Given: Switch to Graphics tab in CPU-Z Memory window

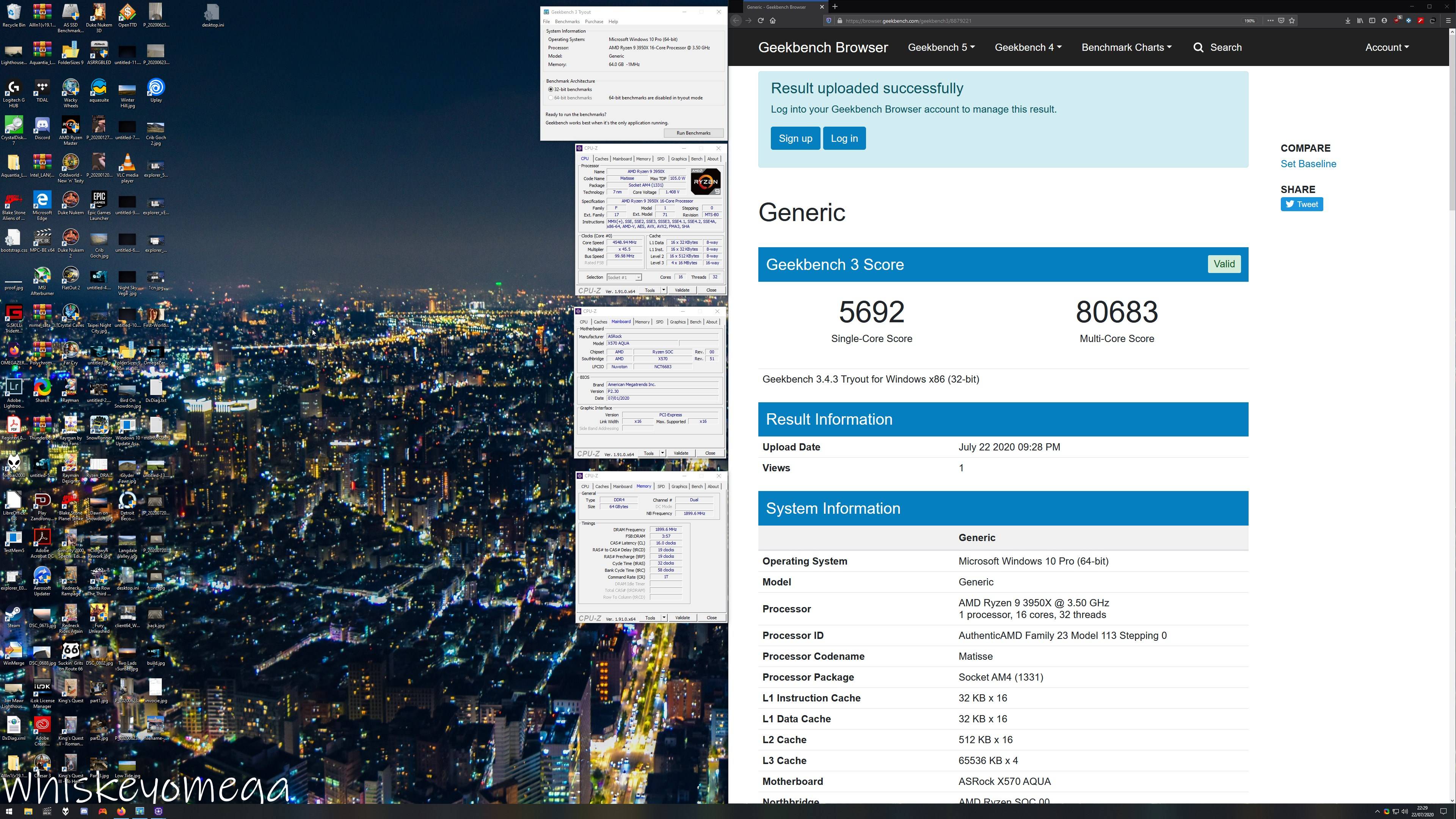Looking at the screenshot, I should point(679,486).
